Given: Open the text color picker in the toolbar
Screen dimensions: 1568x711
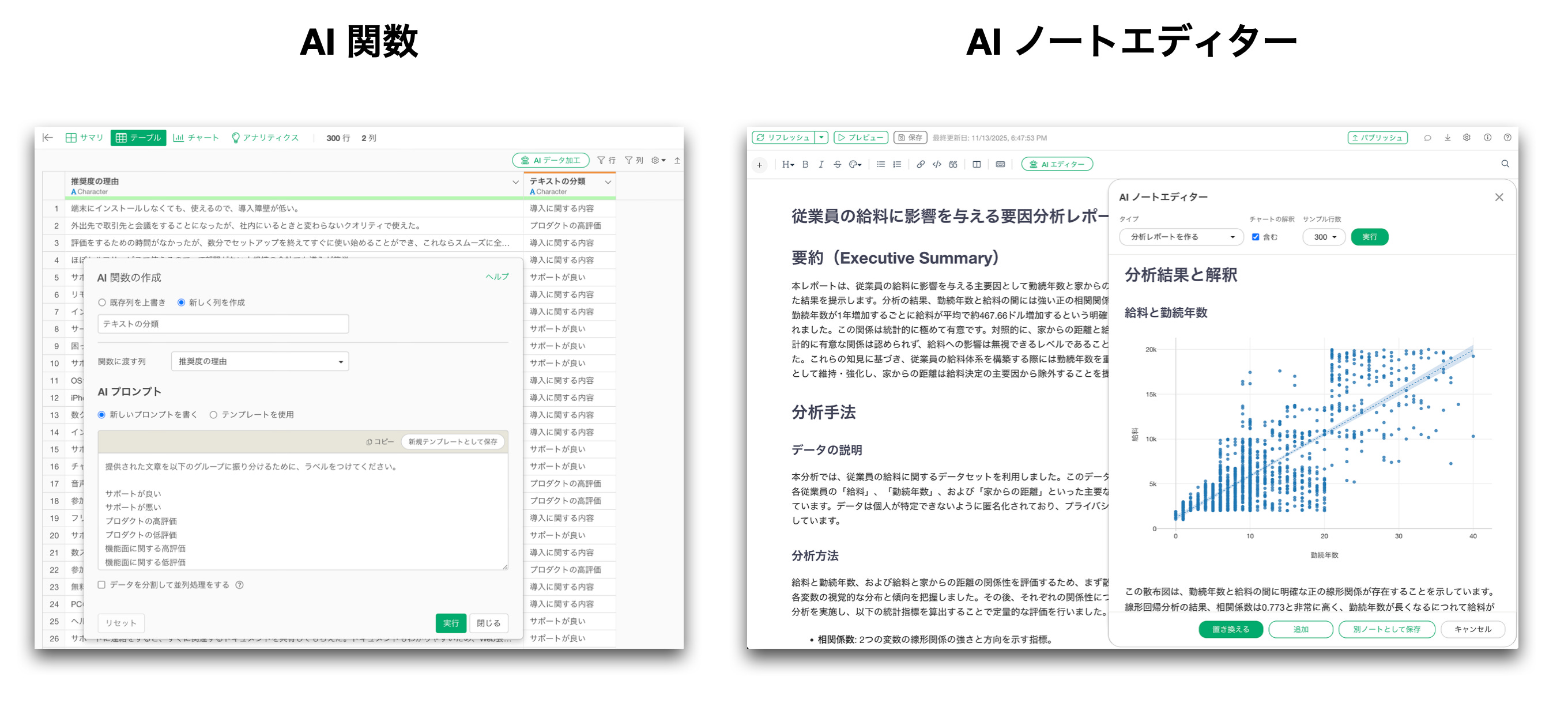Looking at the screenshot, I should point(854,164).
